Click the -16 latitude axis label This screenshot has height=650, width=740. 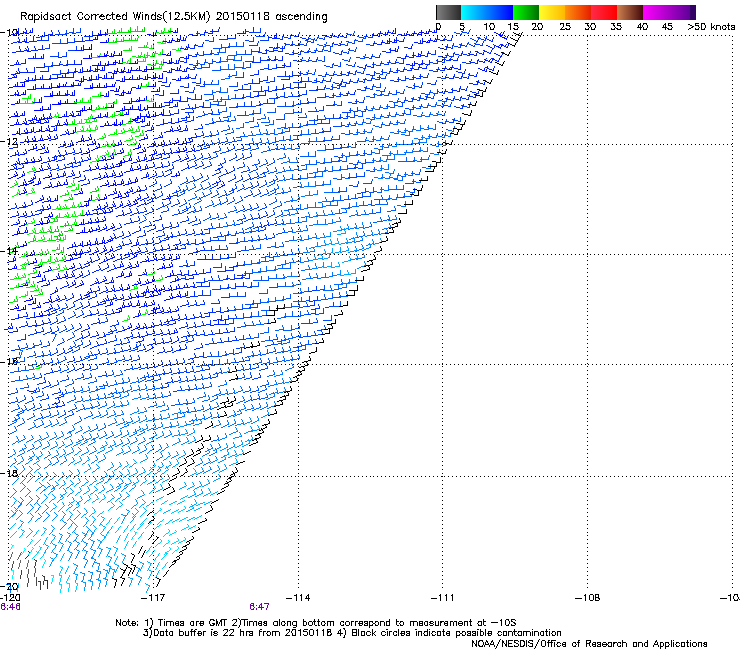(9, 362)
